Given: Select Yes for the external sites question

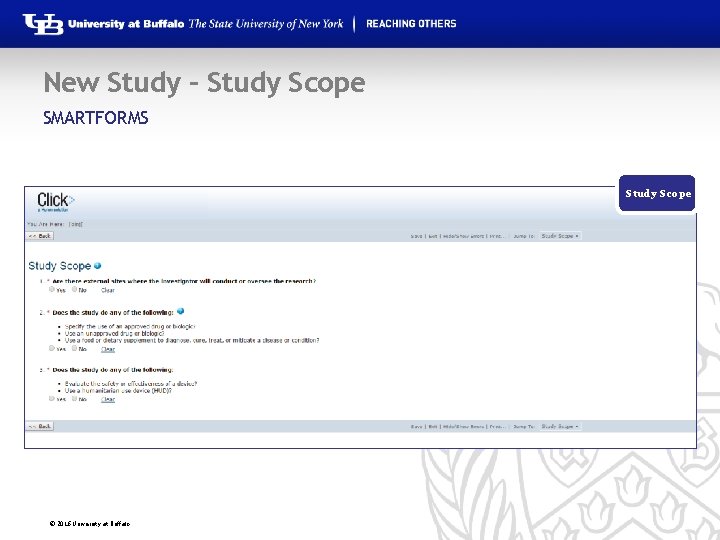Looking at the screenshot, I should click(x=52, y=289).
